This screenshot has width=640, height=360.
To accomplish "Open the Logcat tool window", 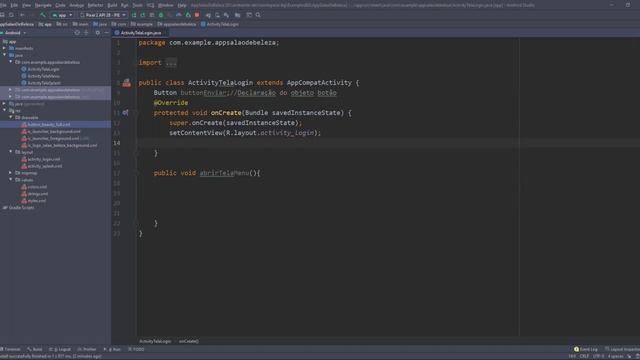I will pos(60,349).
